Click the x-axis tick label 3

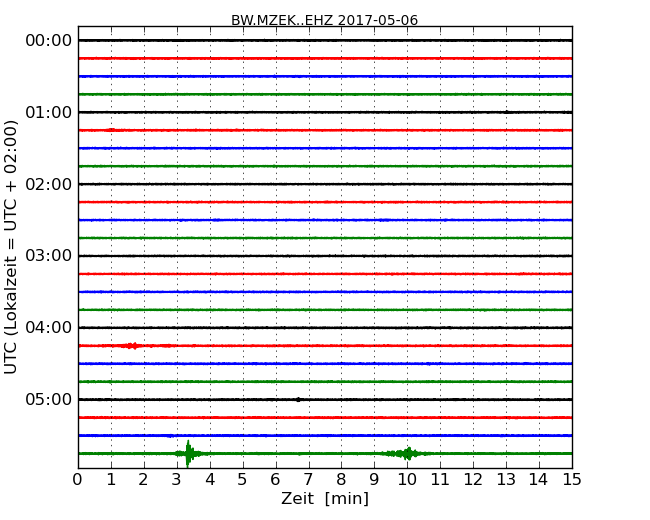click(x=177, y=480)
